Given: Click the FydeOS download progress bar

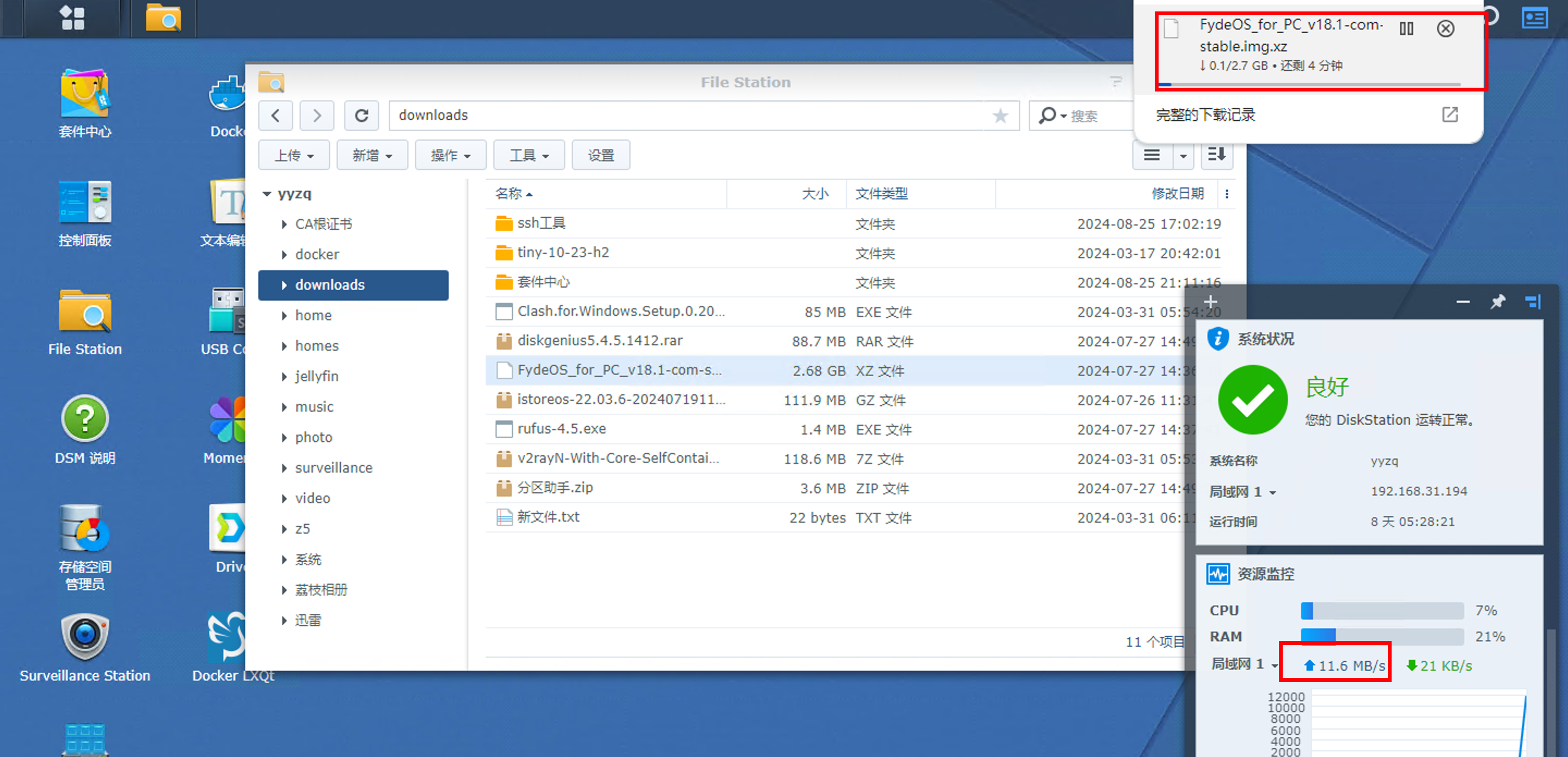Looking at the screenshot, I should (1310, 84).
